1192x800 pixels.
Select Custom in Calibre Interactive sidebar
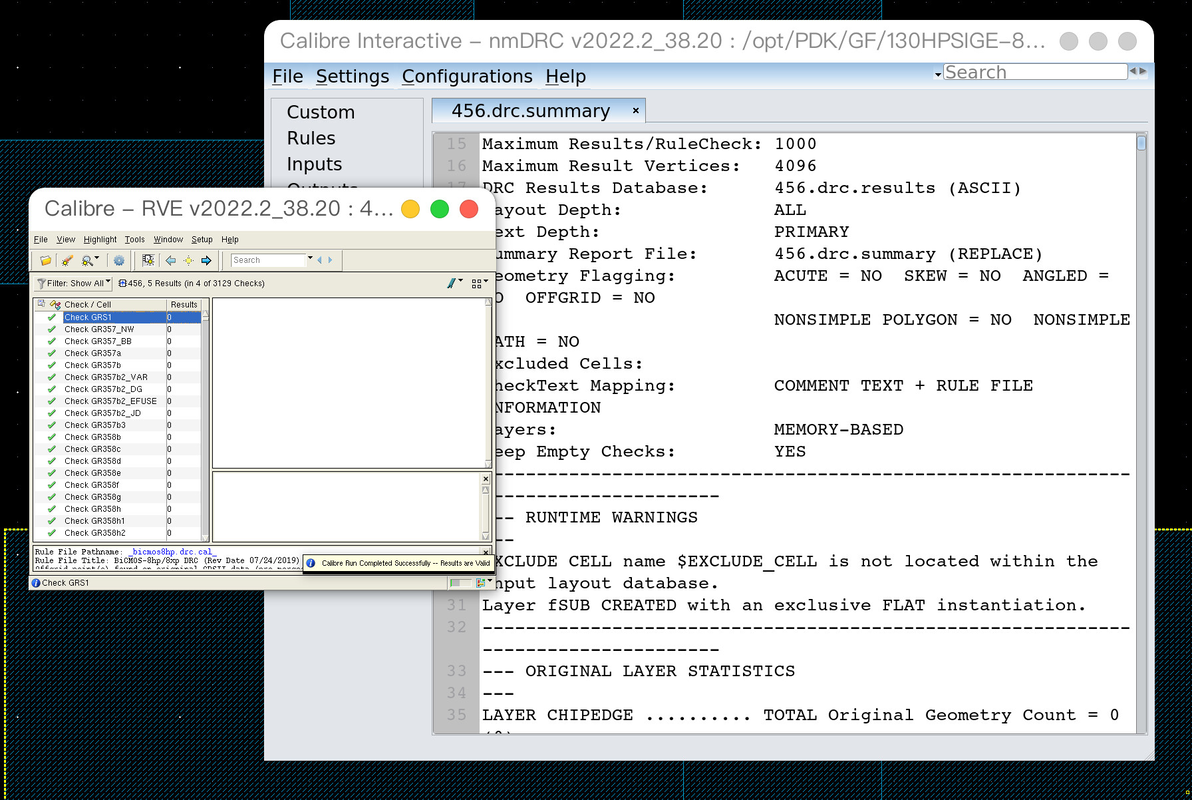321,113
